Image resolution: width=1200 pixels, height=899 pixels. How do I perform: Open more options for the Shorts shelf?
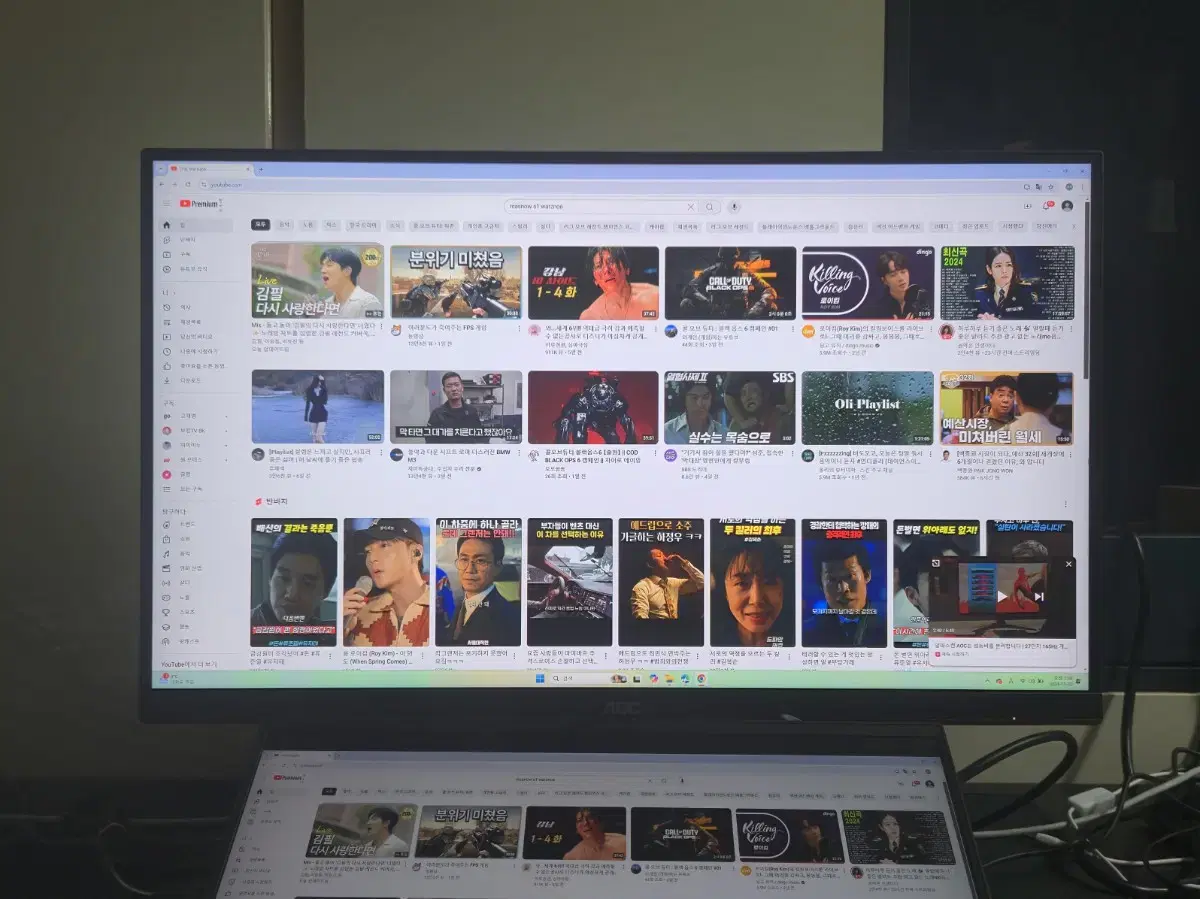pos(1065,504)
